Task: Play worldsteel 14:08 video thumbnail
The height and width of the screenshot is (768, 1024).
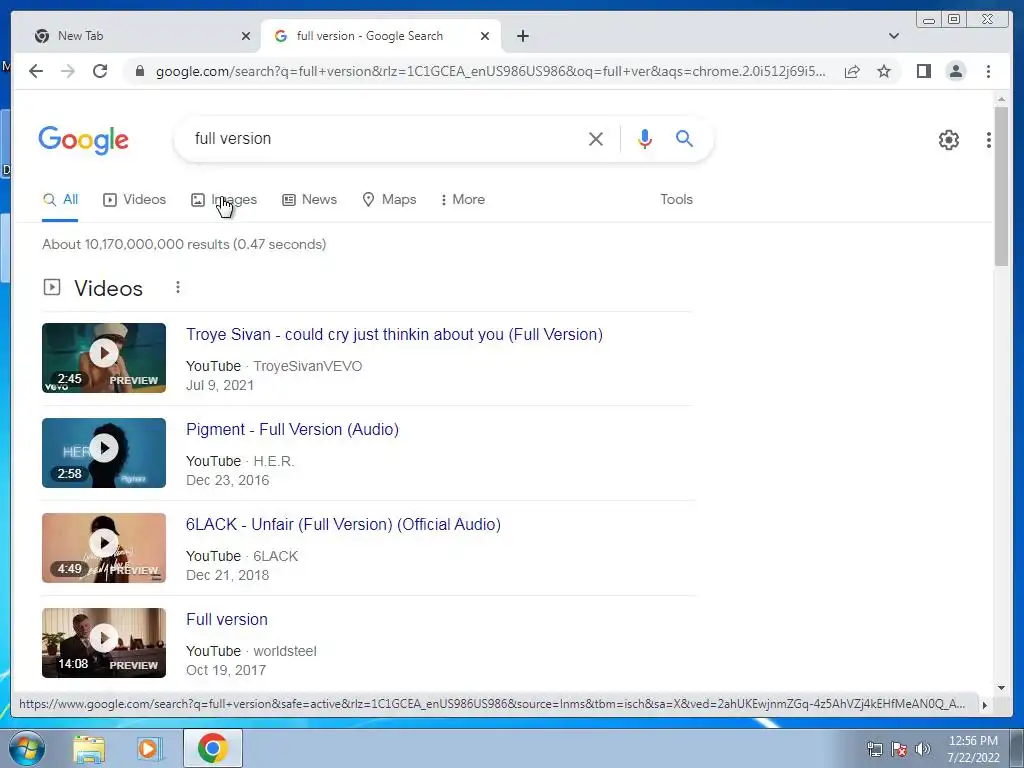Action: tap(104, 643)
